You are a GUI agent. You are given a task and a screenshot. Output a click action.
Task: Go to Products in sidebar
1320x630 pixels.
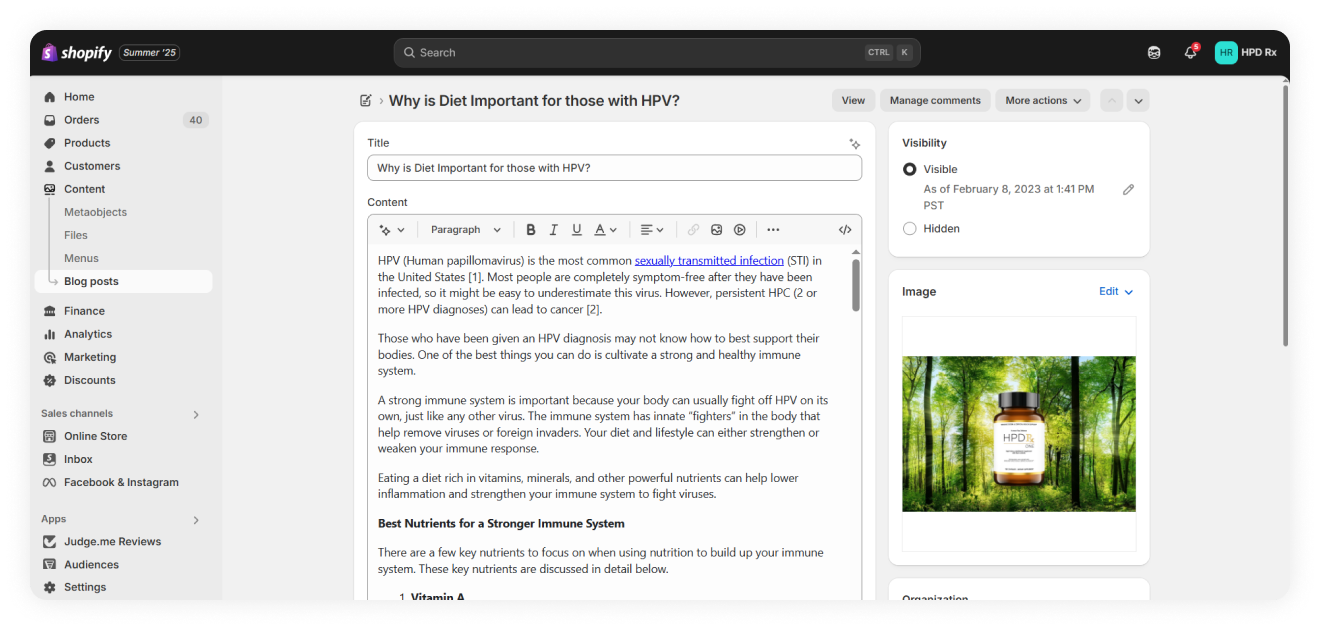87,143
